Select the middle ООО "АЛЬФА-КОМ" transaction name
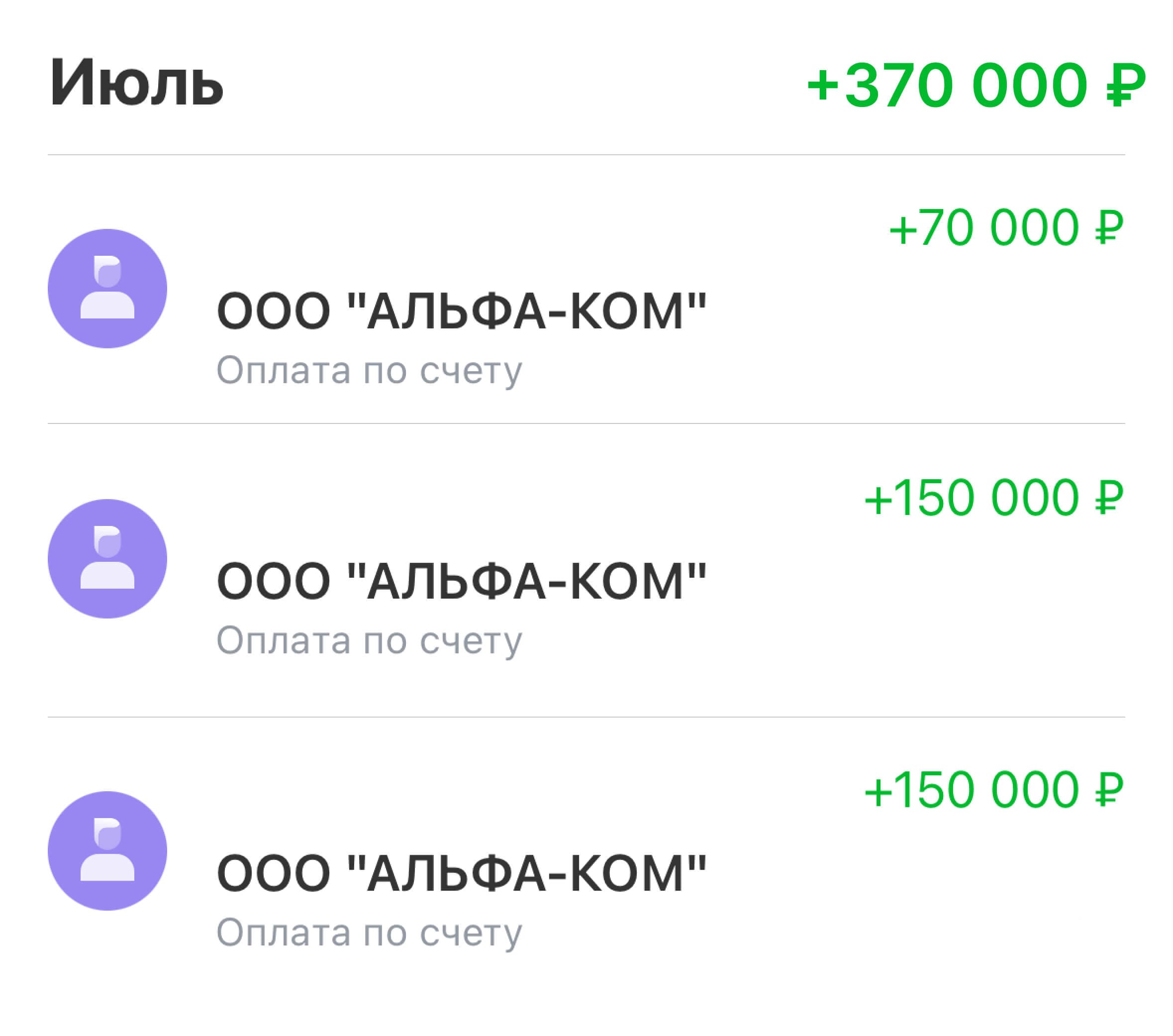1173x1036 pixels. point(462,581)
